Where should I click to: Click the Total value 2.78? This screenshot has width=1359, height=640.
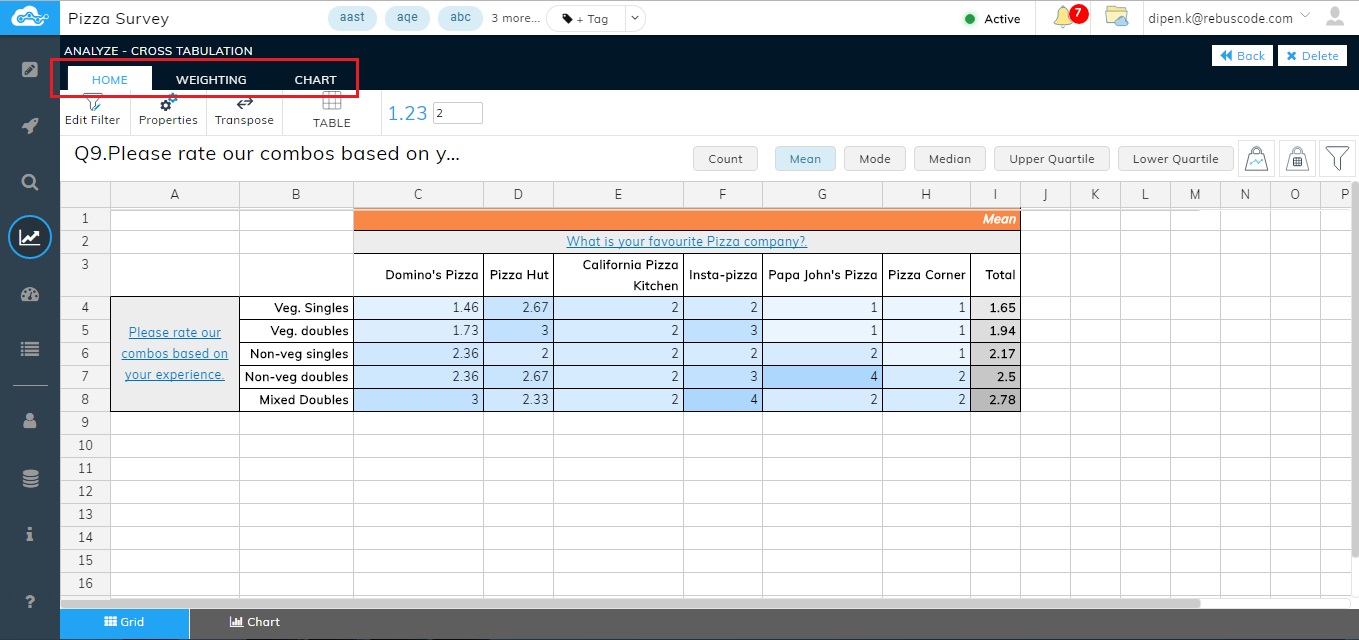point(995,400)
